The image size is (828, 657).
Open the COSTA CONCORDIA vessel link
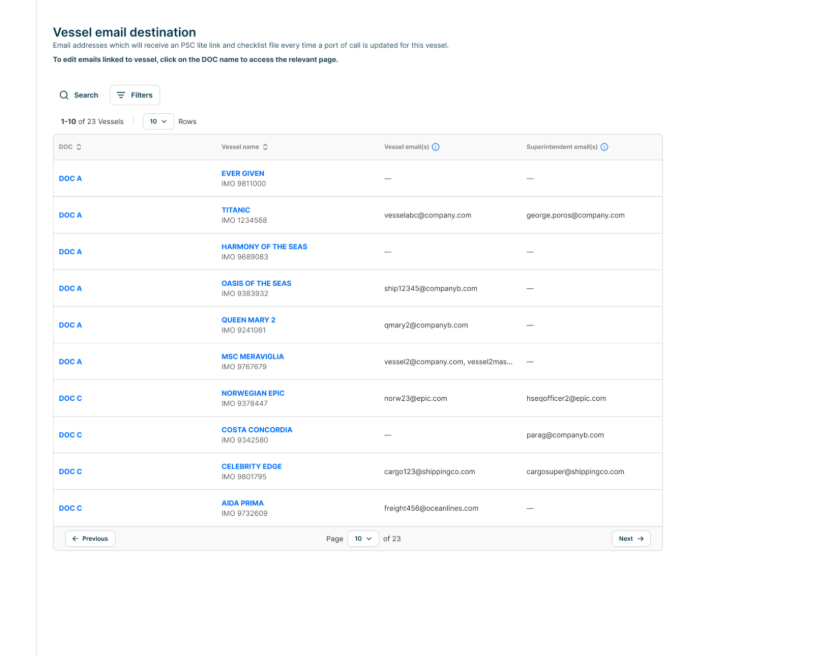[257, 430]
